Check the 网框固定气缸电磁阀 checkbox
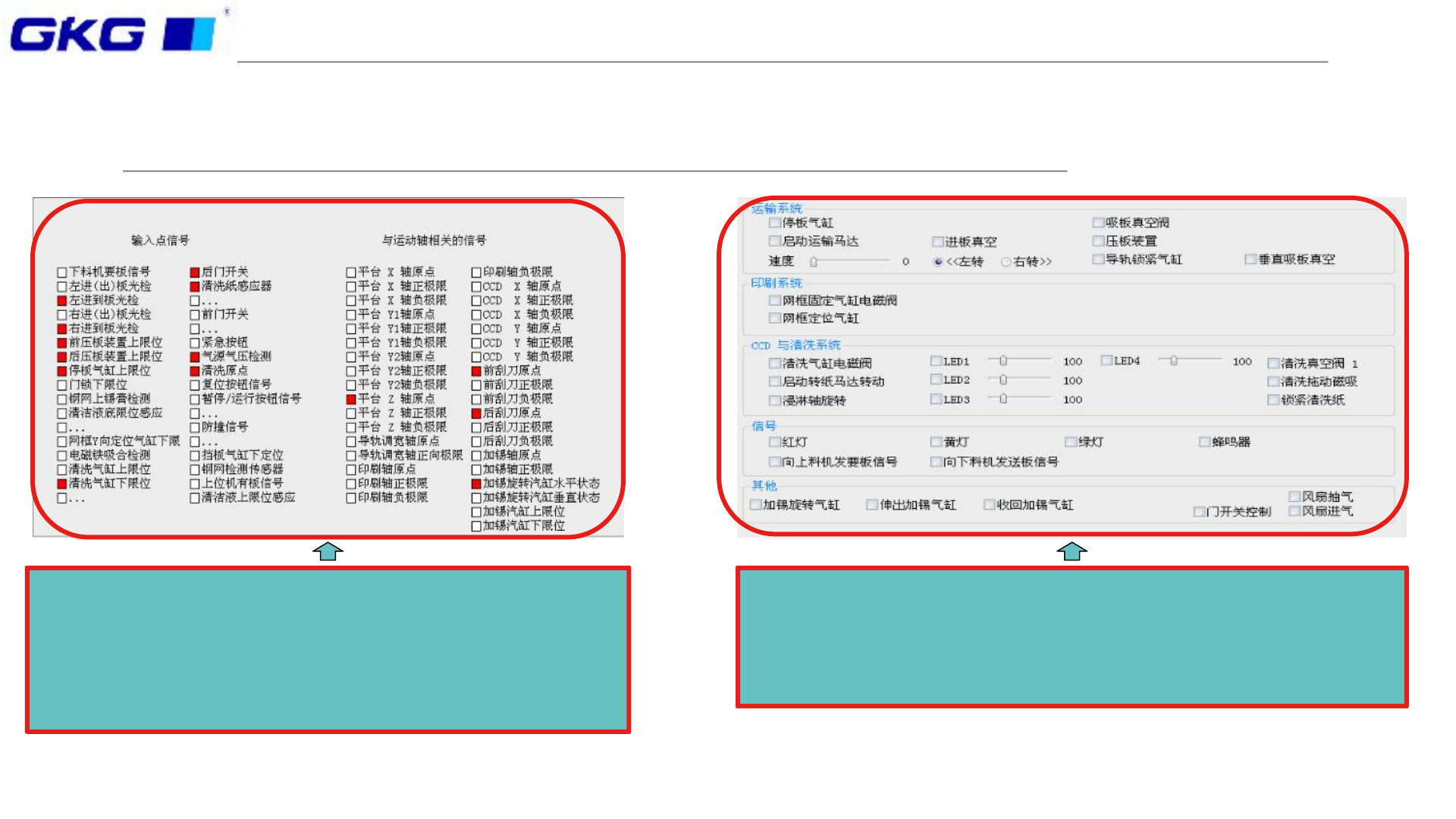Screen dimensions: 1456x819 pos(774,300)
